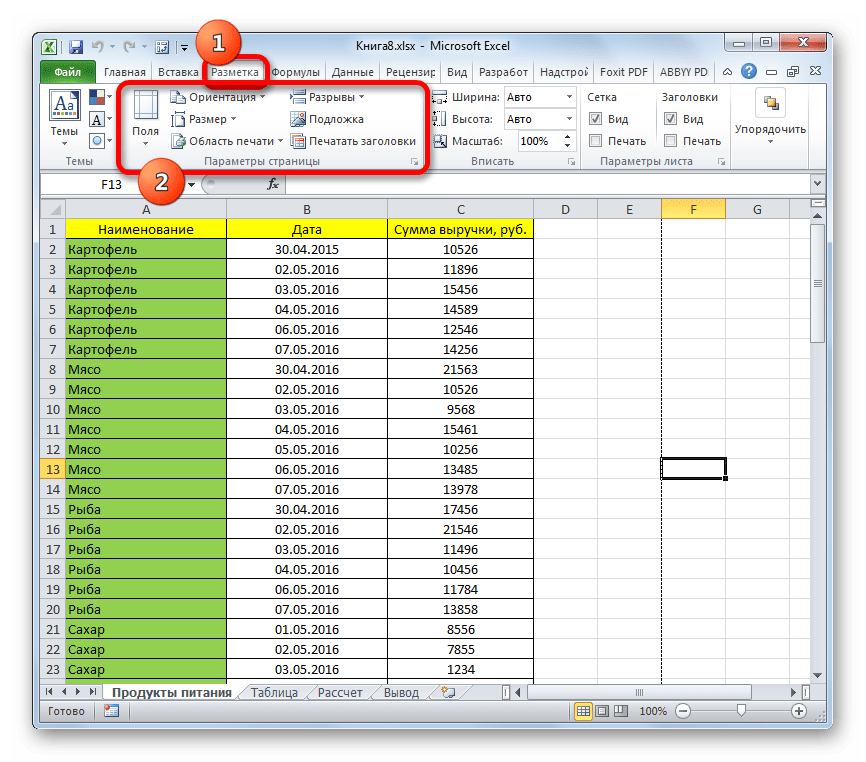Open Customize Quick Access Toolbar dropdown
Image resolution: width=866 pixels, height=762 pixels.
click(x=184, y=47)
